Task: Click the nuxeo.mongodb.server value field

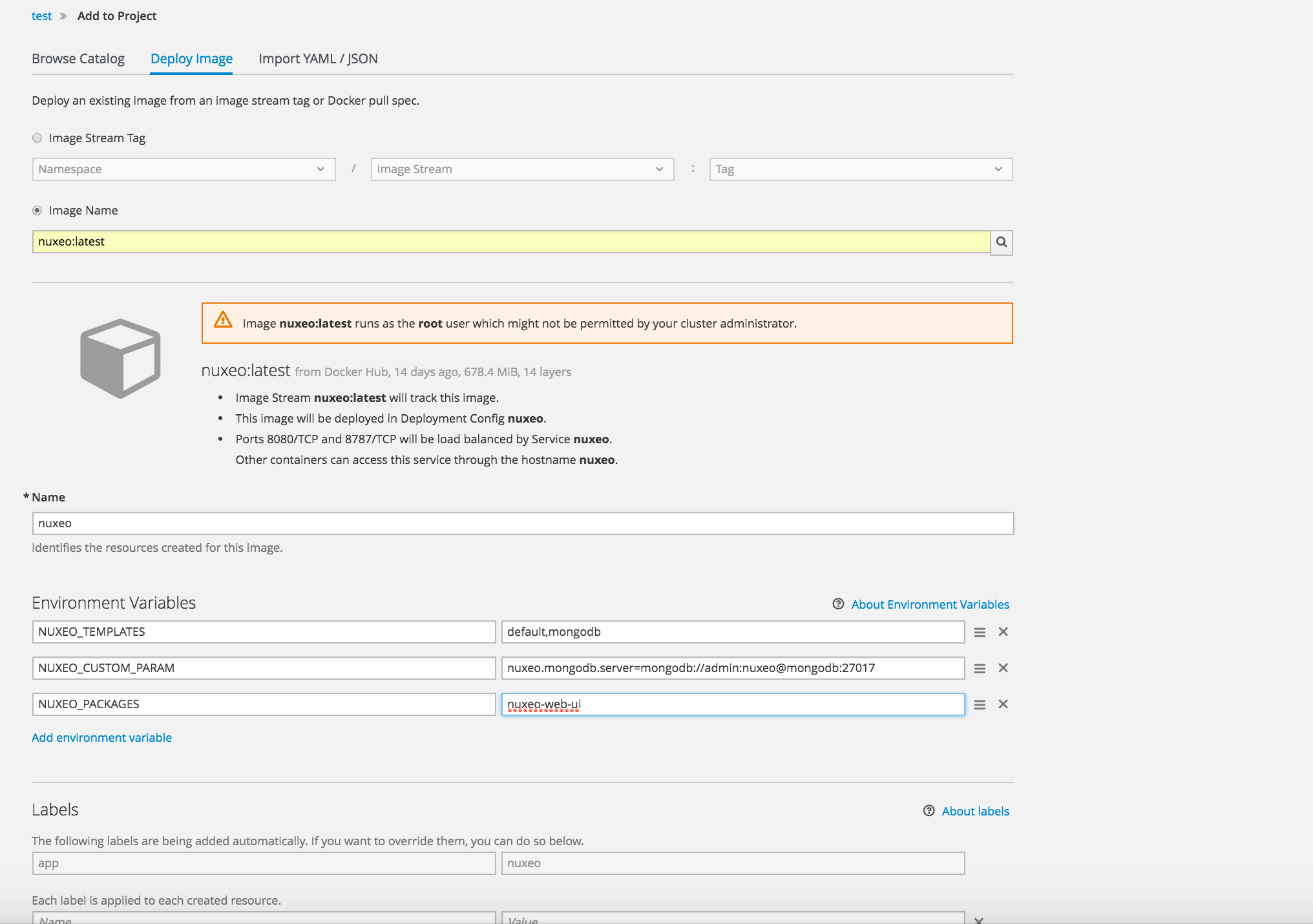Action: (733, 668)
